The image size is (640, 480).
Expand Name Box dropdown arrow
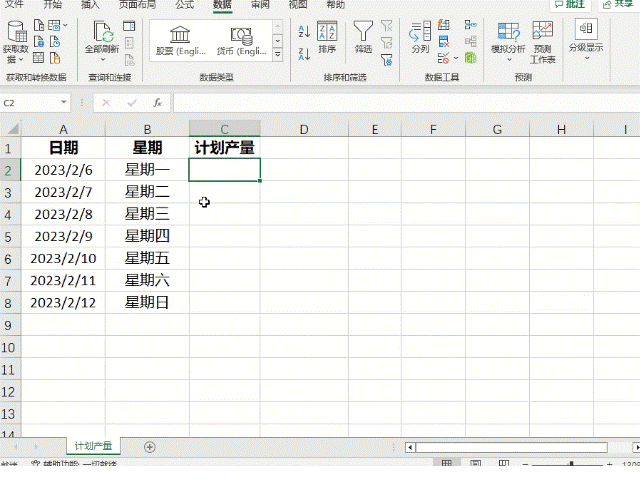tap(64, 102)
